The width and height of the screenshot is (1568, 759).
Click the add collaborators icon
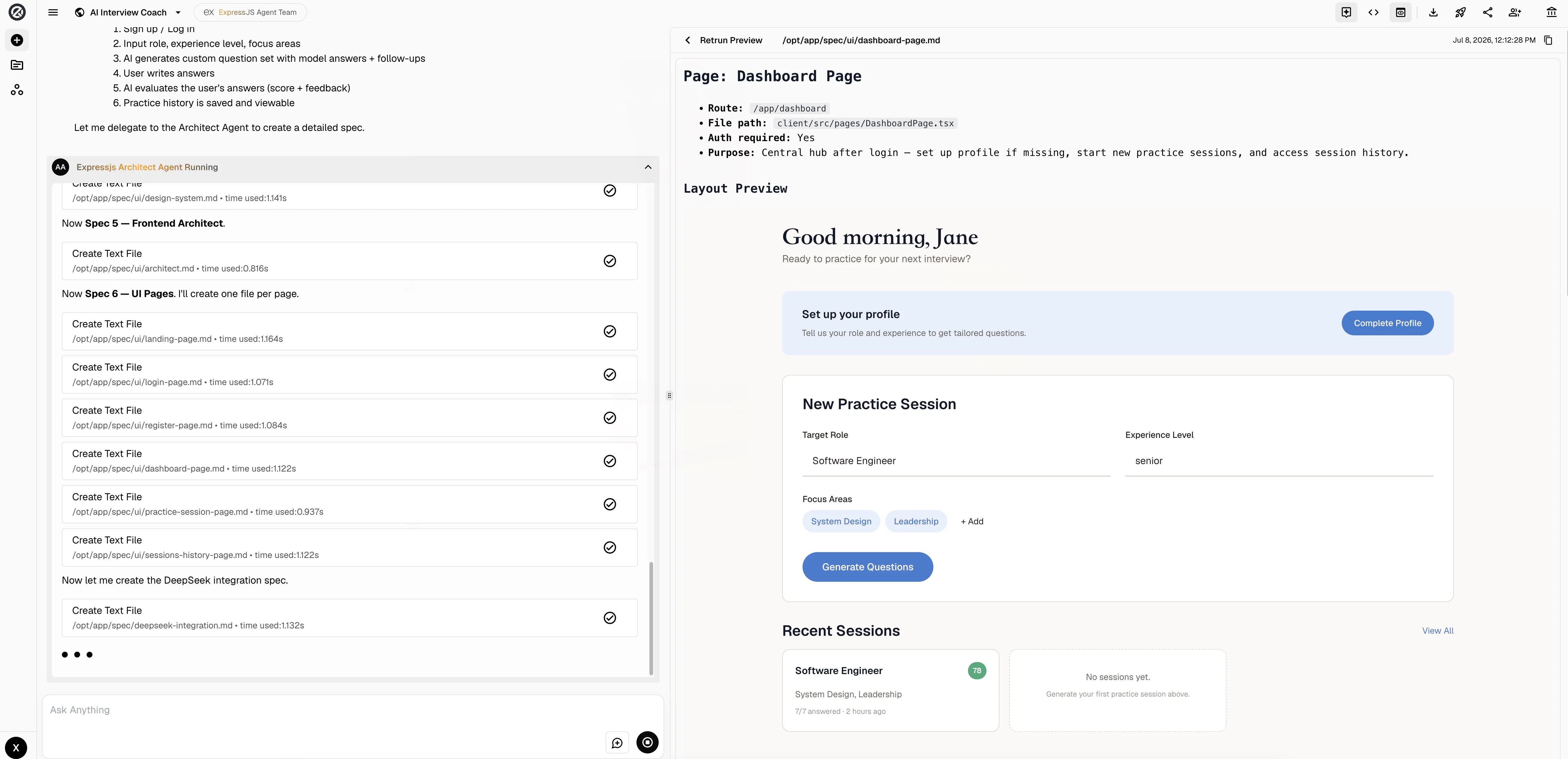click(1515, 12)
